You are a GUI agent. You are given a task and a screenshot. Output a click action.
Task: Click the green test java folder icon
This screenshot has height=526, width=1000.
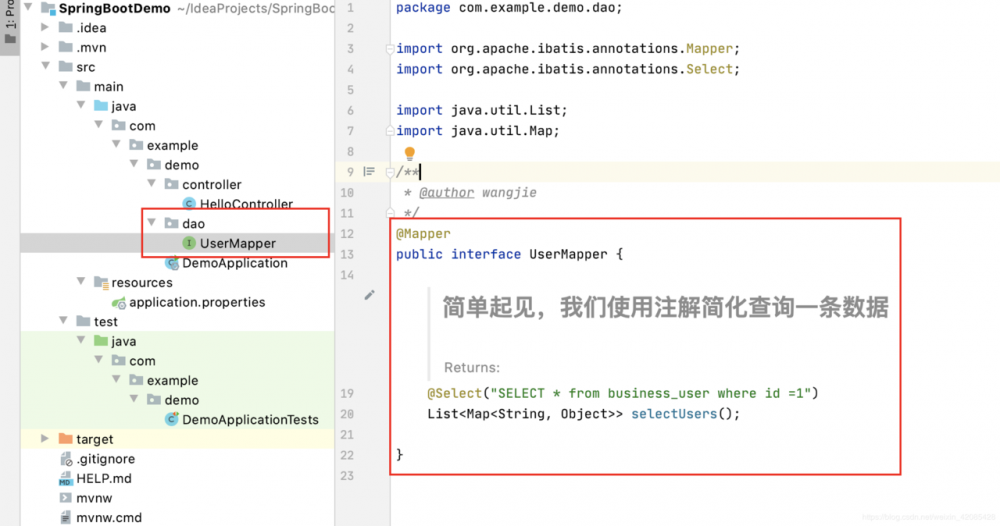pos(101,341)
